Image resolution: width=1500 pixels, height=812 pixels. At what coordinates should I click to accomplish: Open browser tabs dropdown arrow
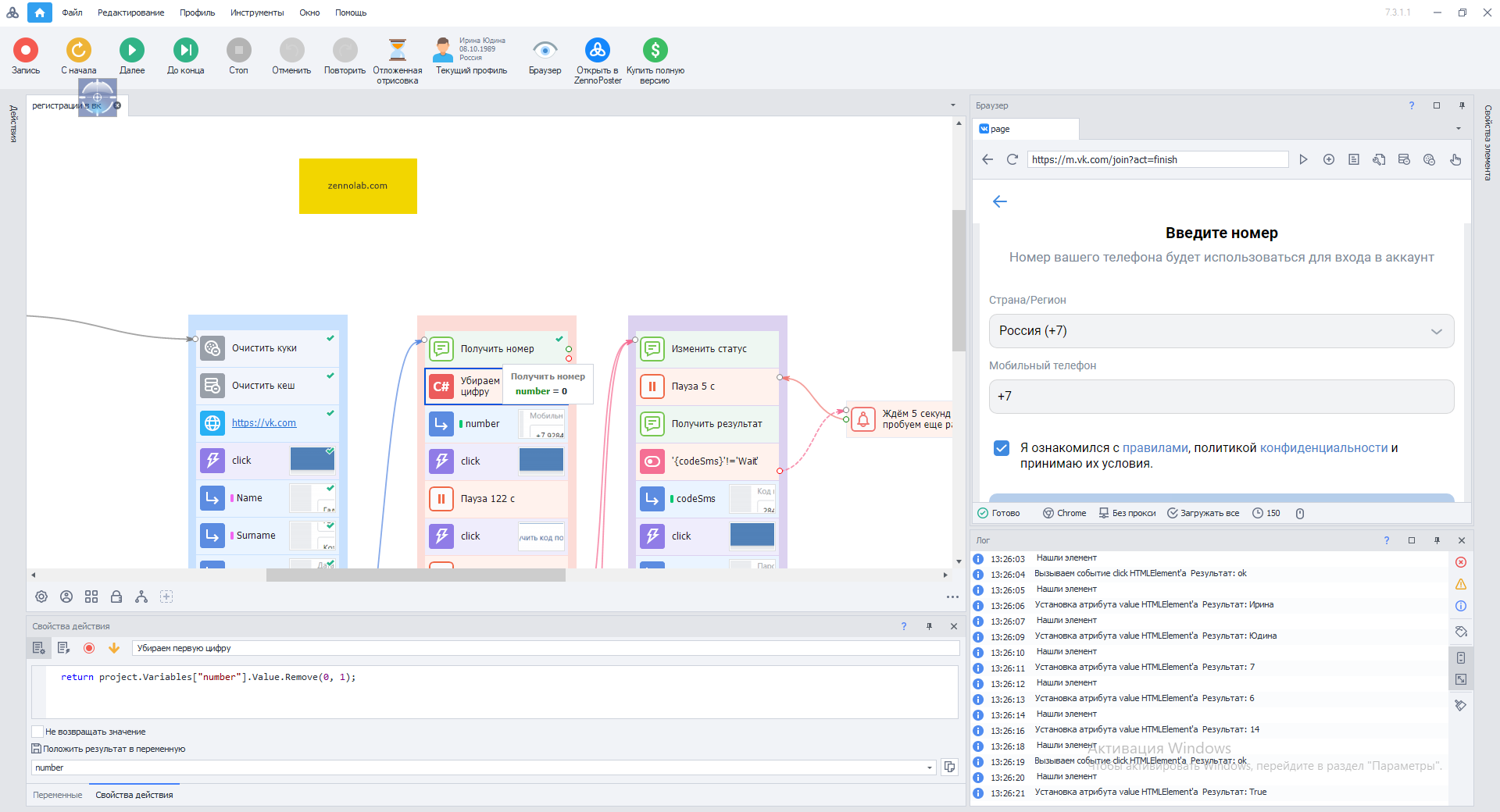pyautogui.click(x=1459, y=129)
